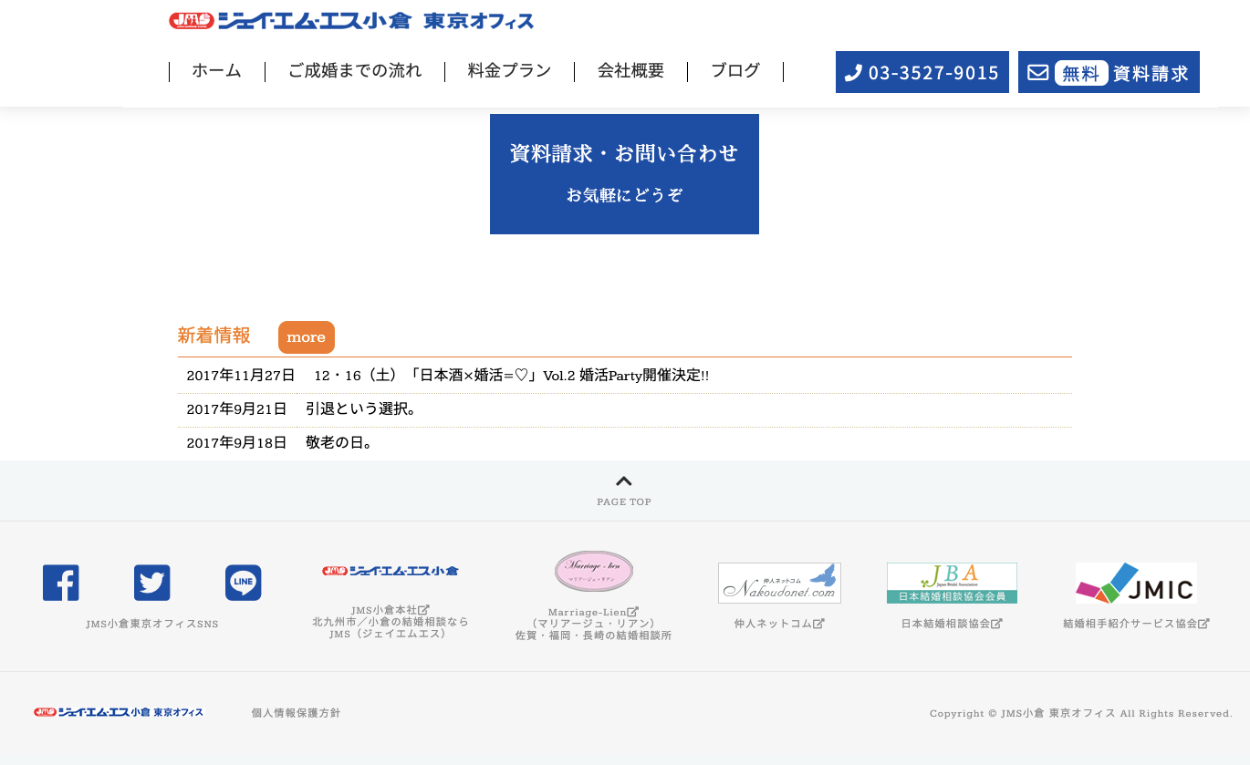The image size is (1250, 765).
Task: Click the JMS Kokura Tokyo Office header logo
Action: (x=351, y=21)
